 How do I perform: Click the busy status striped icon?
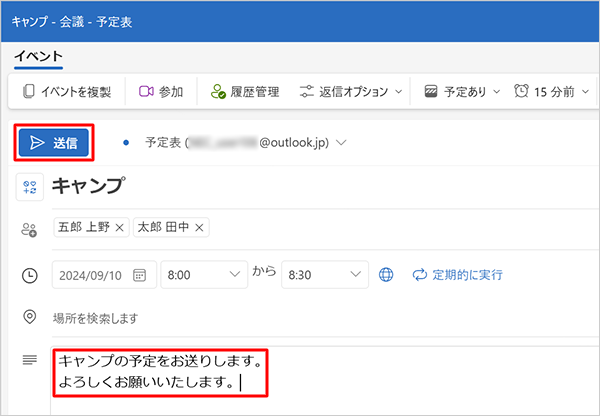(431, 91)
